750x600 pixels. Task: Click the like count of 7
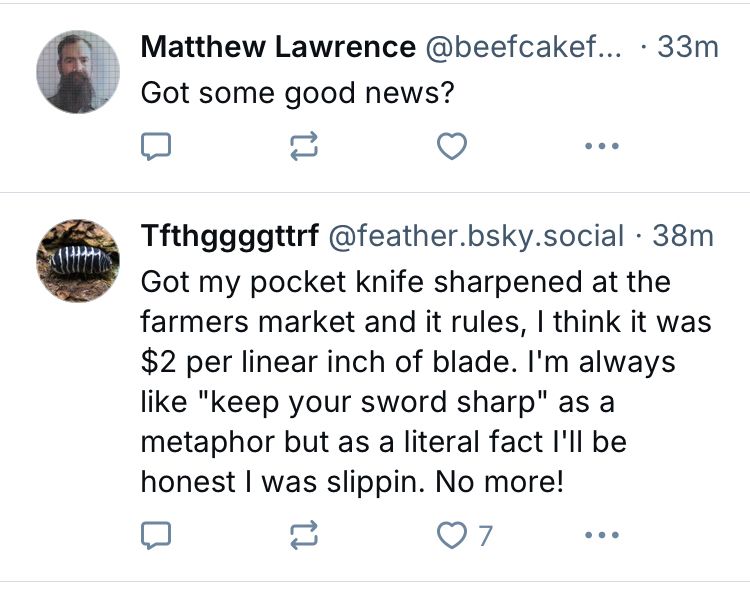pyautogui.click(x=485, y=536)
